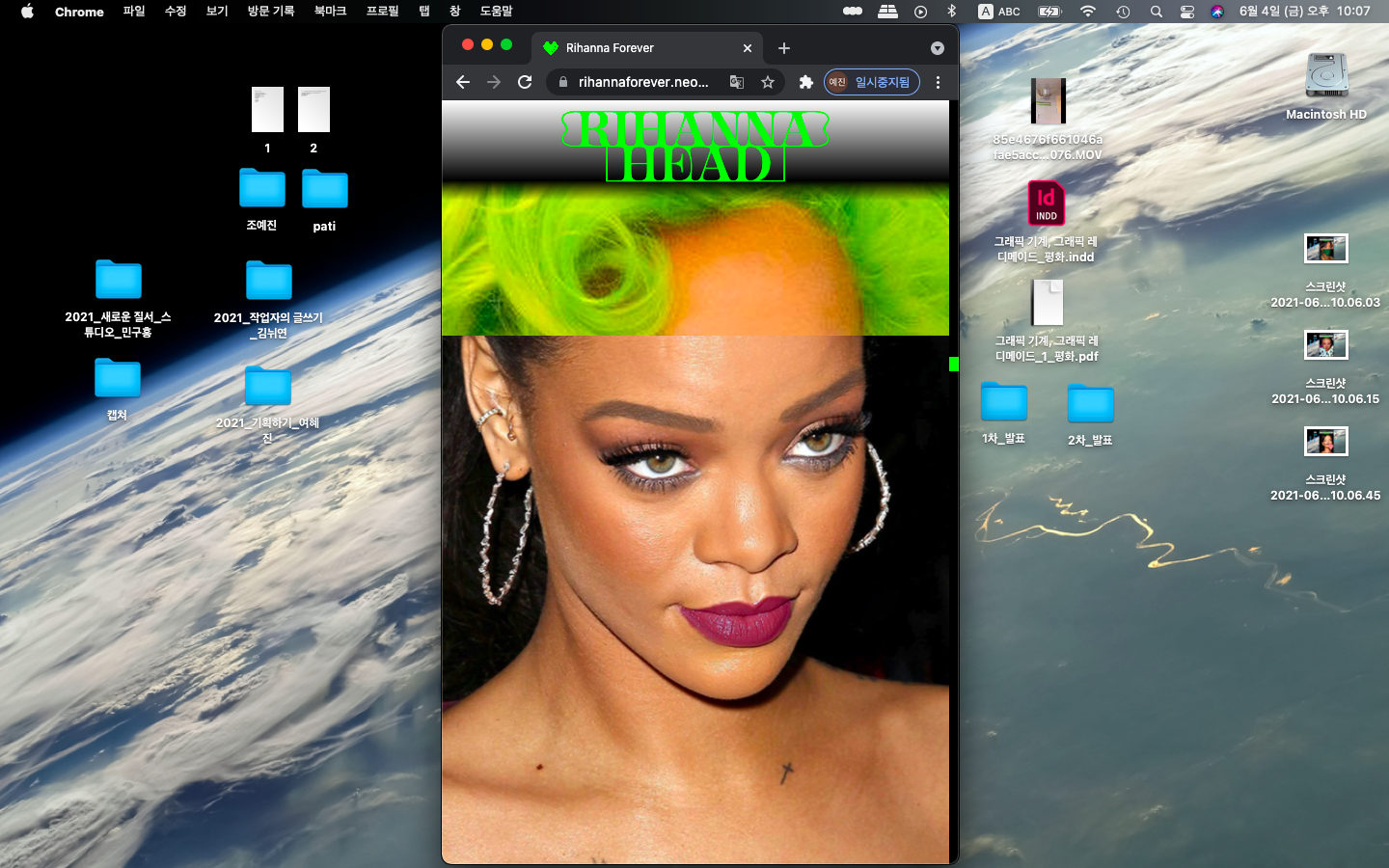Viewport: 1389px width, 868px height.
Task: Open macOS Control Center toggles
Action: 1187,12
